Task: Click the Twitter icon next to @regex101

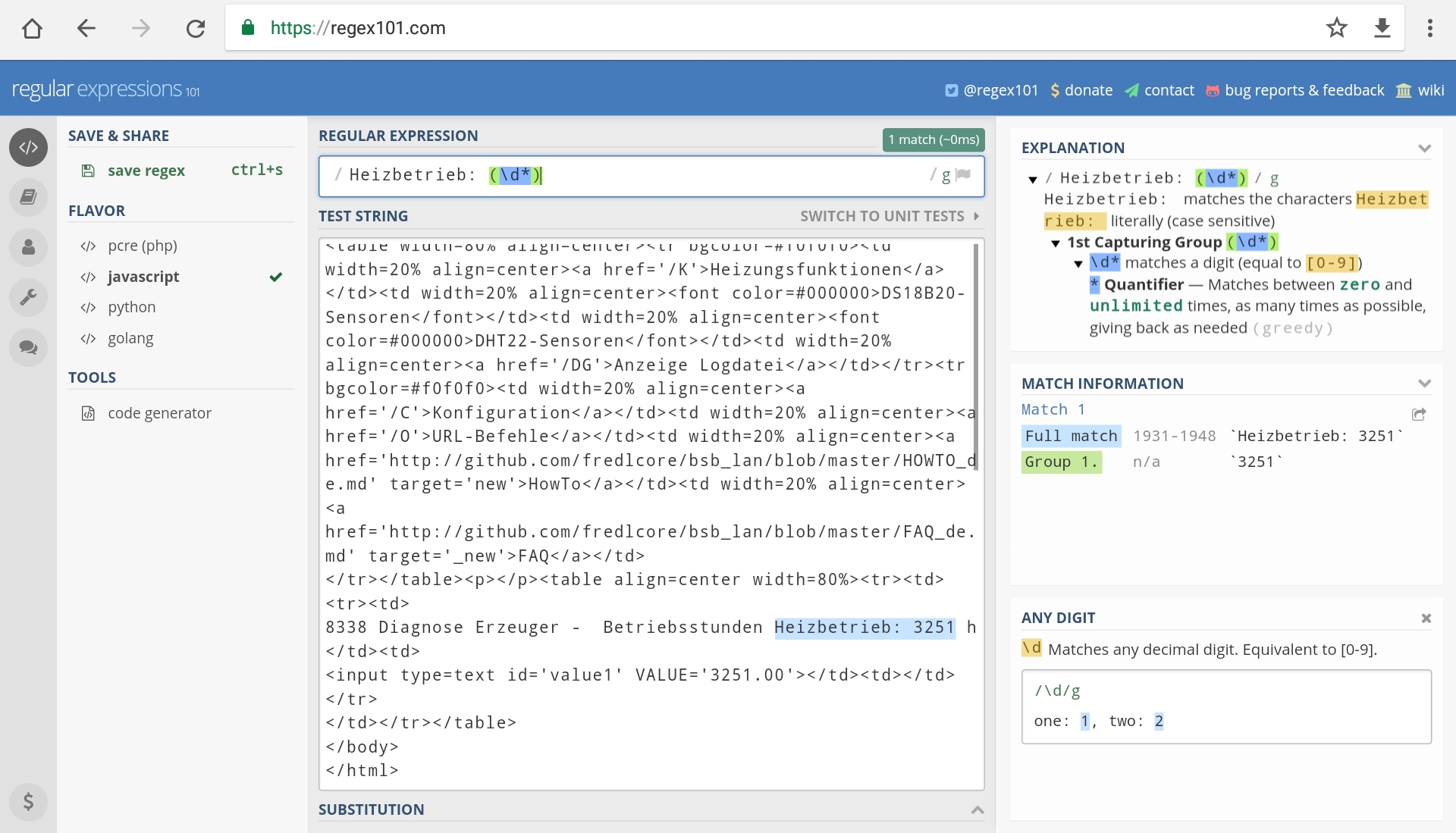Action: [x=951, y=91]
